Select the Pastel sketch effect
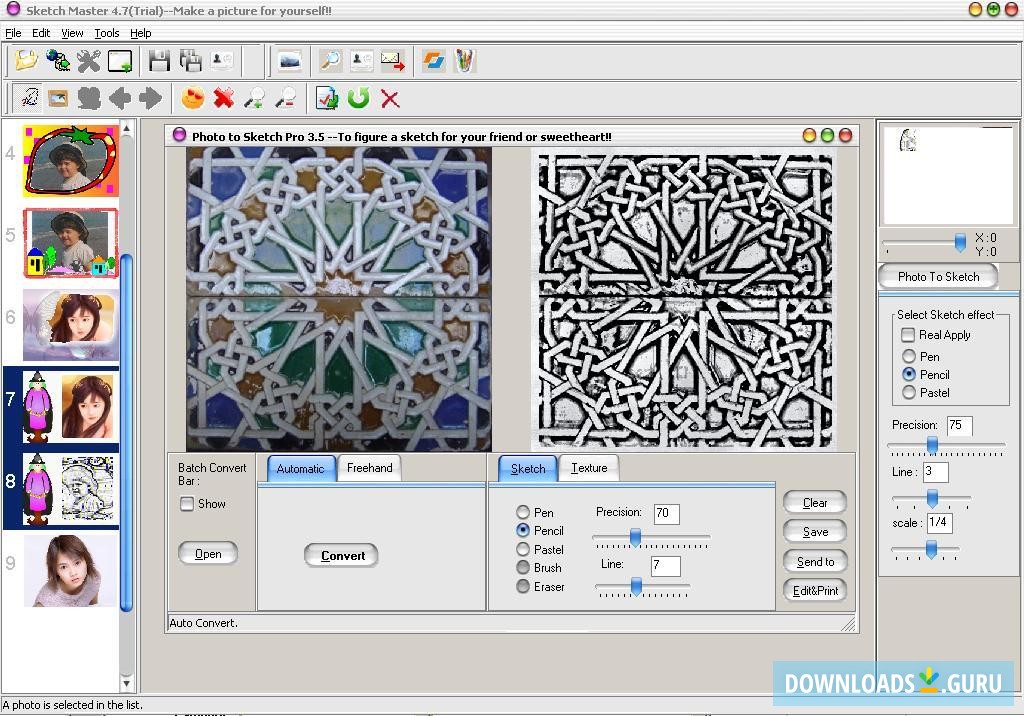The image size is (1024, 716). point(908,392)
